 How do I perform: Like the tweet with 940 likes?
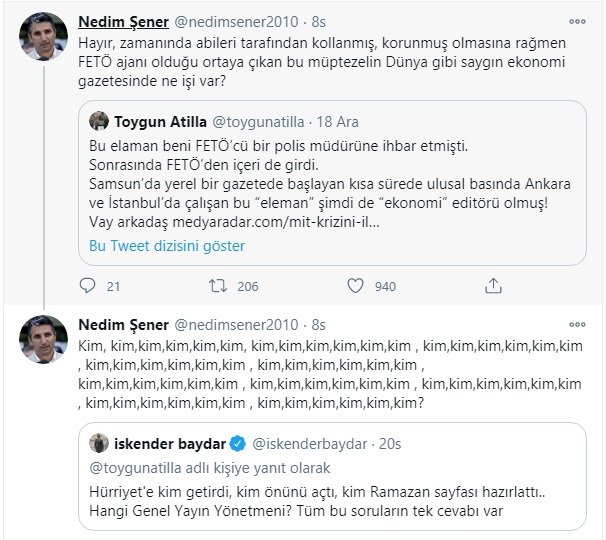click(355, 286)
